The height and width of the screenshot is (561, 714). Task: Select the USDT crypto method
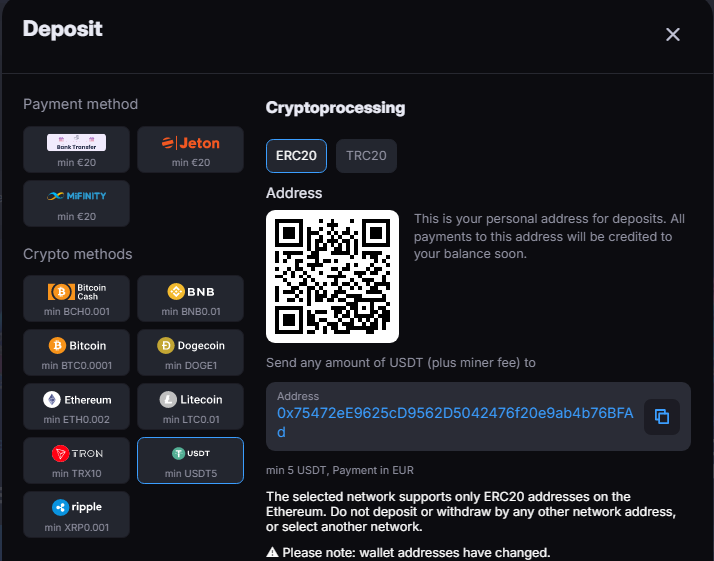click(x=190, y=460)
